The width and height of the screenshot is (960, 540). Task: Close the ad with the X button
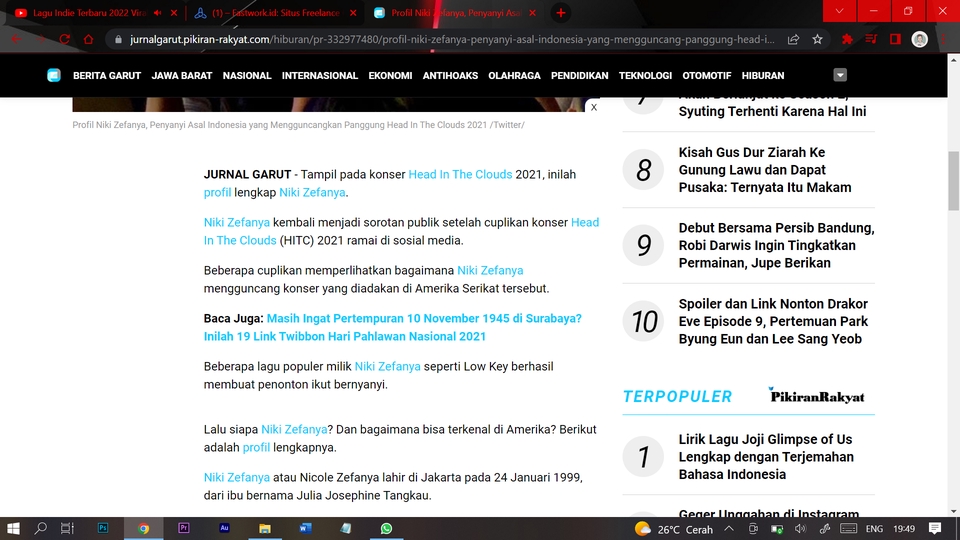point(594,107)
